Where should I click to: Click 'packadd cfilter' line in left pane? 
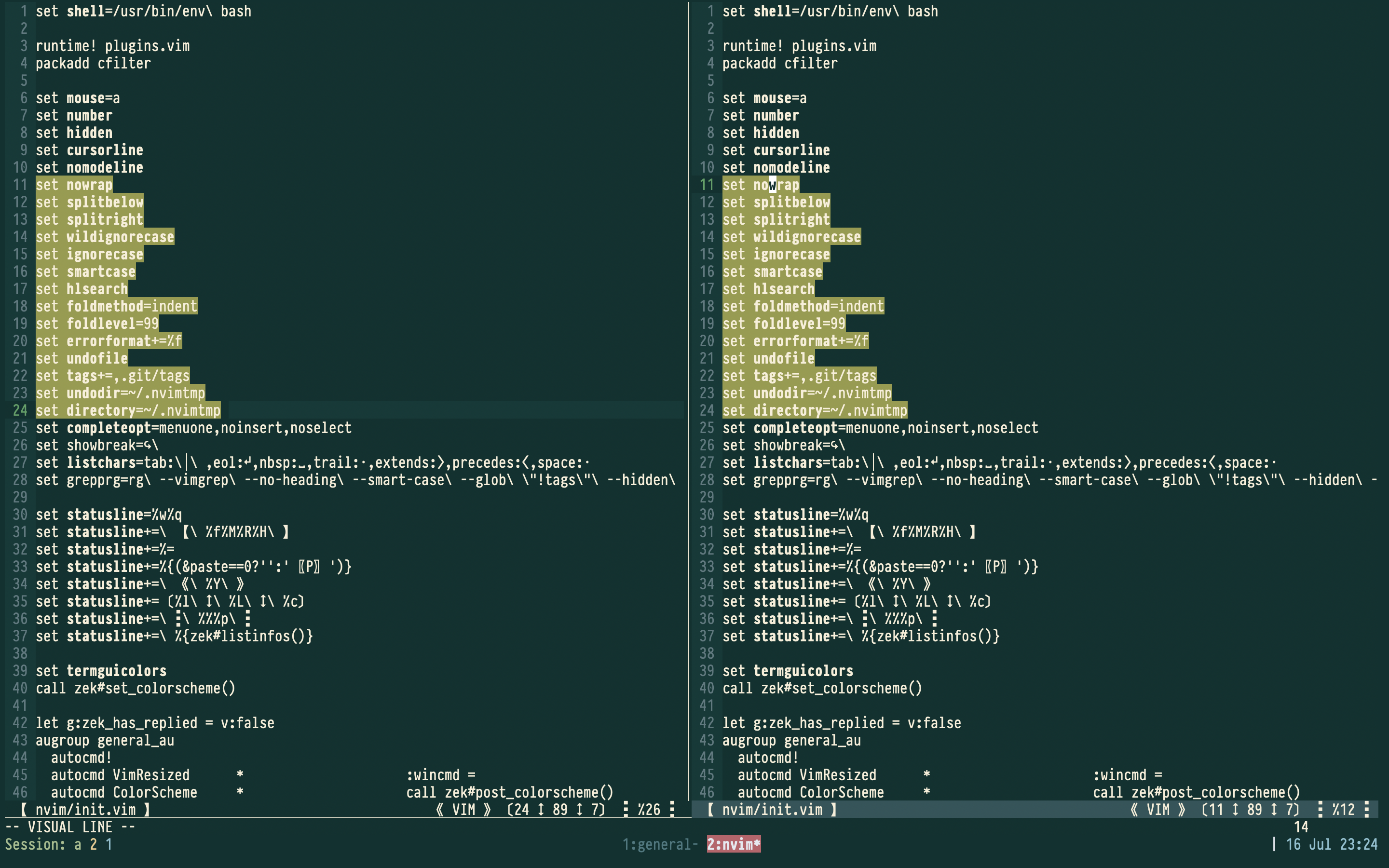(x=93, y=63)
